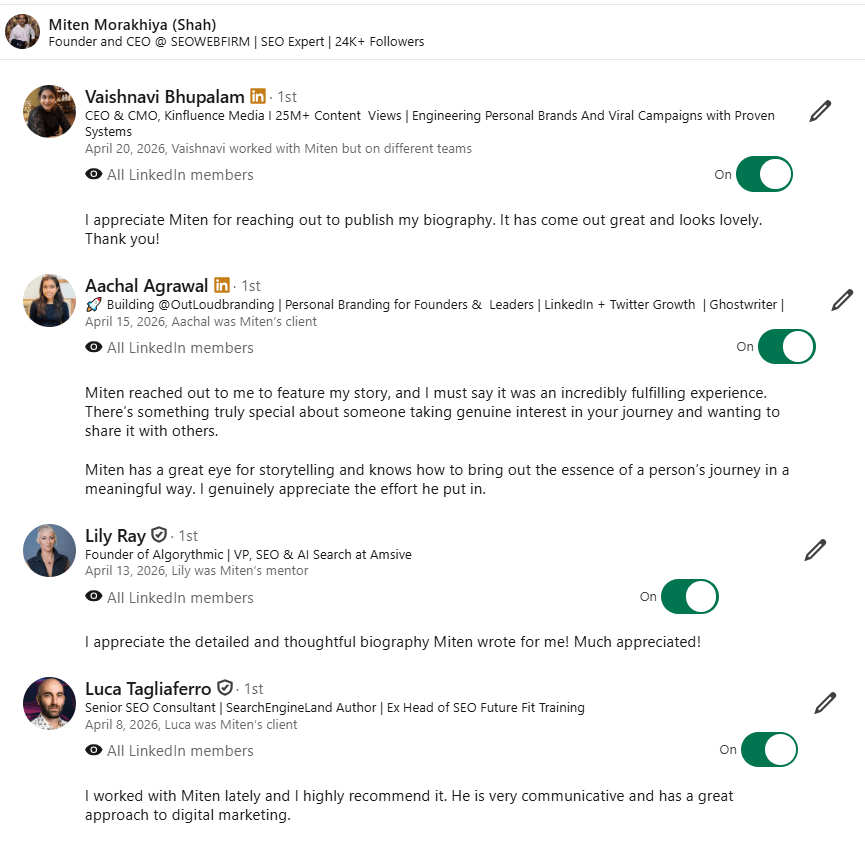This screenshot has height=846, width=865.
Task: Disable visibility toggle for Aachal Agrawal's recommendation
Action: 786,347
